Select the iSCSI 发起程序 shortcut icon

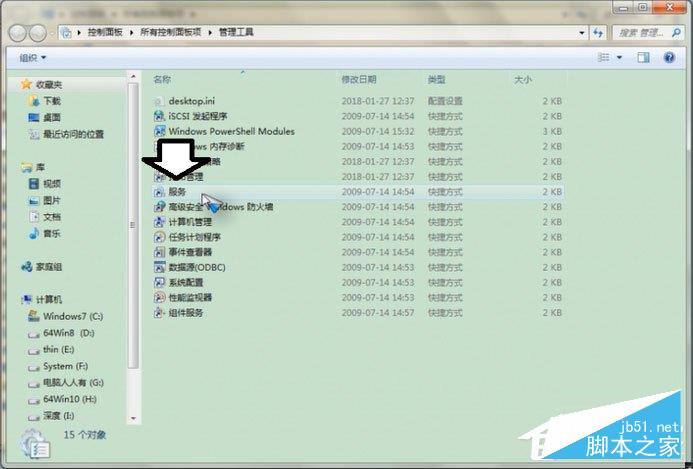tap(159, 116)
